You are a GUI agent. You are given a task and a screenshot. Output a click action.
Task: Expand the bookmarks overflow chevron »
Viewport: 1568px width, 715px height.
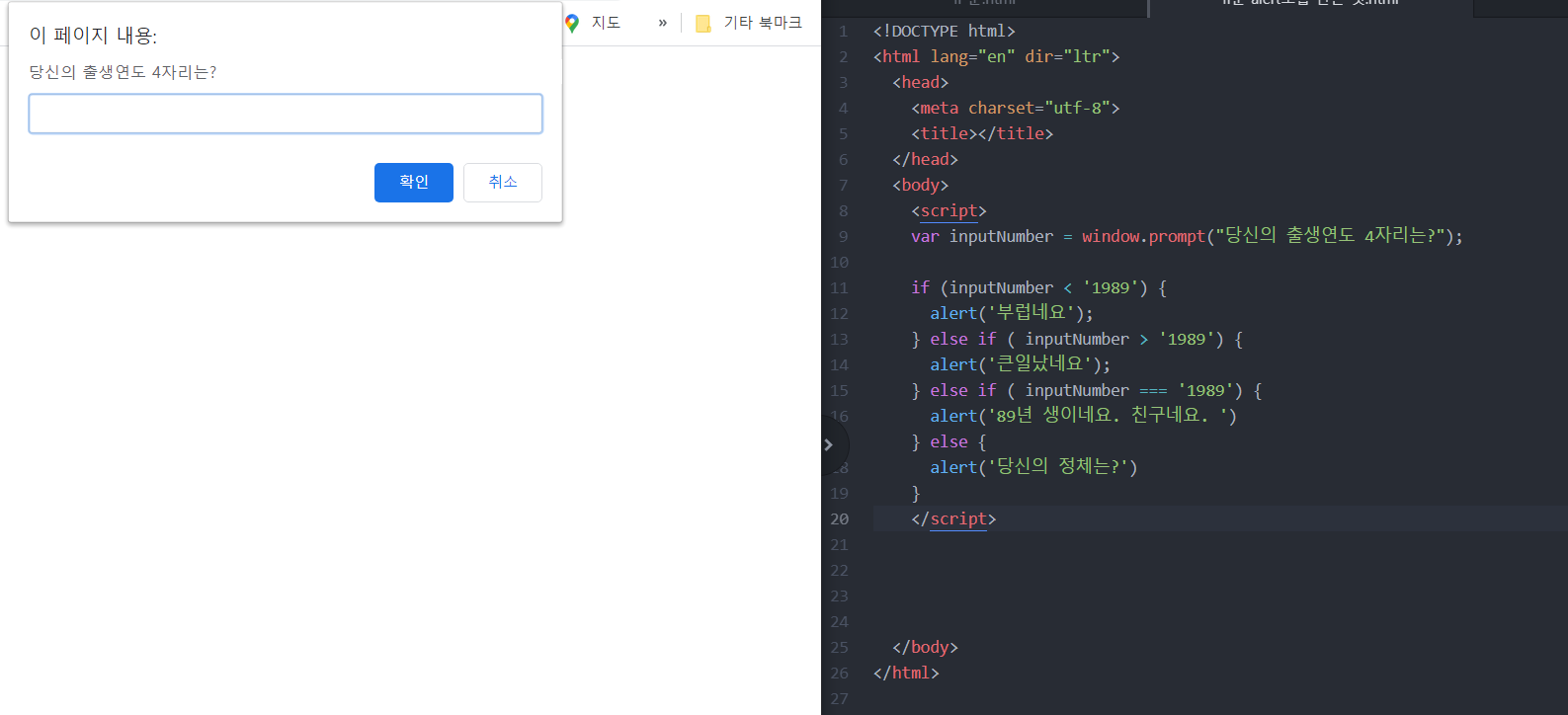pos(662,23)
